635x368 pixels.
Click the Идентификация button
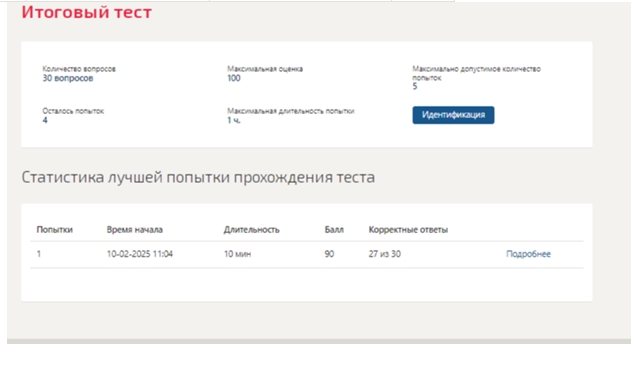point(453,115)
